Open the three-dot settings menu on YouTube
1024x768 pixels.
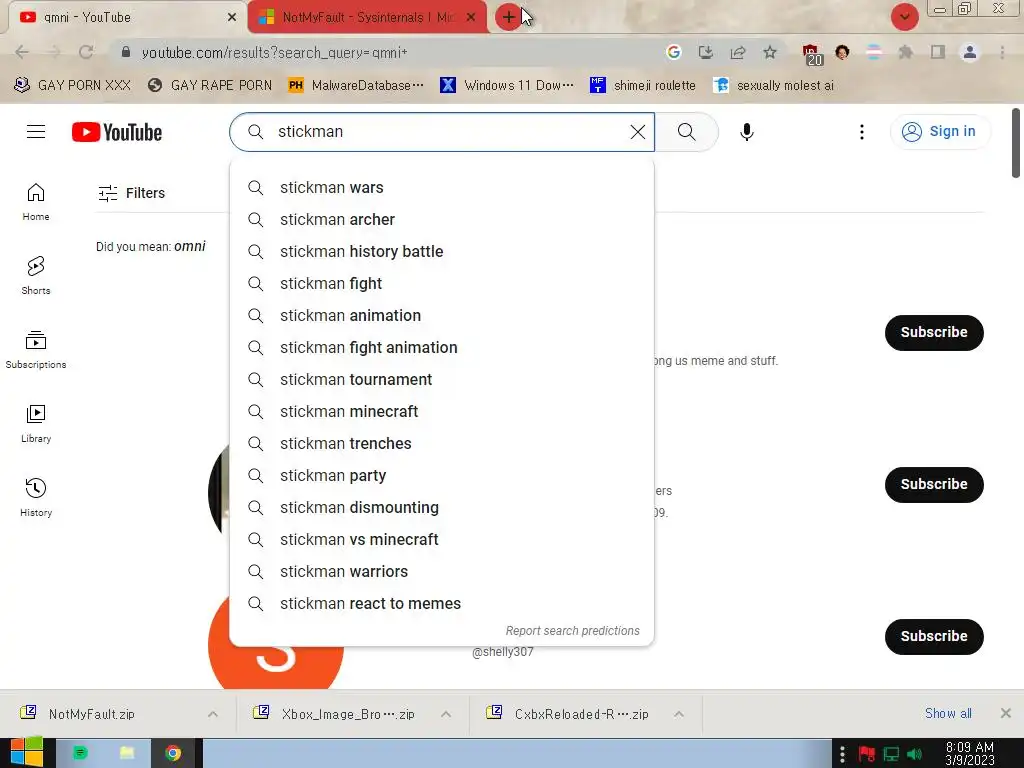[861, 132]
